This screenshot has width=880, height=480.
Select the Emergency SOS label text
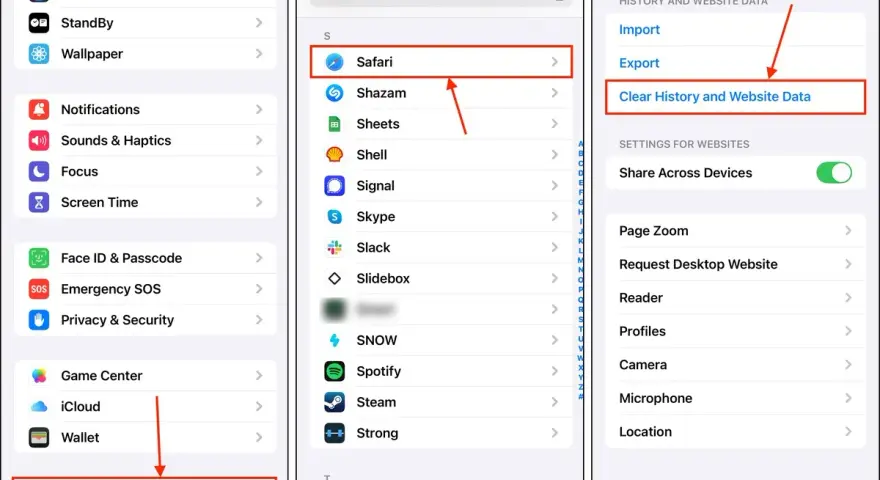tap(111, 289)
